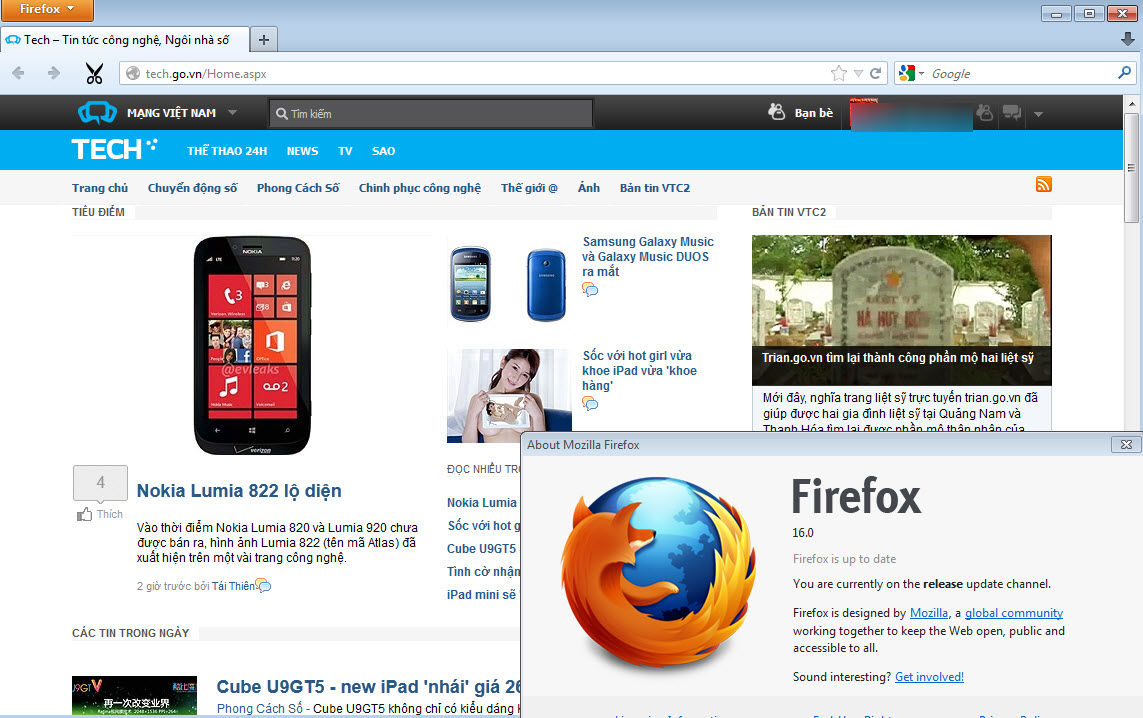Screen dimensions: 1143x718
Task: Open Cube U9GT5 article thumbnail image
Action: pos(134,695)
